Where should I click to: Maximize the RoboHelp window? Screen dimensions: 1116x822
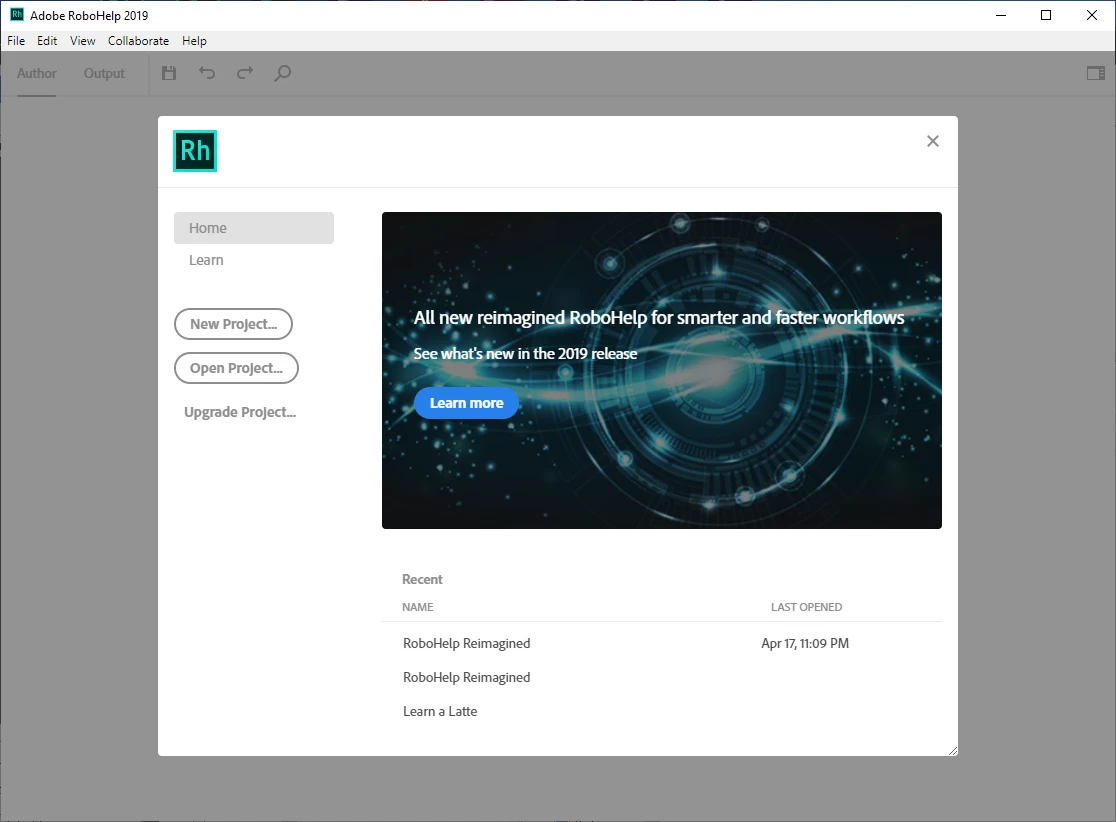(x=1046, y=15)
